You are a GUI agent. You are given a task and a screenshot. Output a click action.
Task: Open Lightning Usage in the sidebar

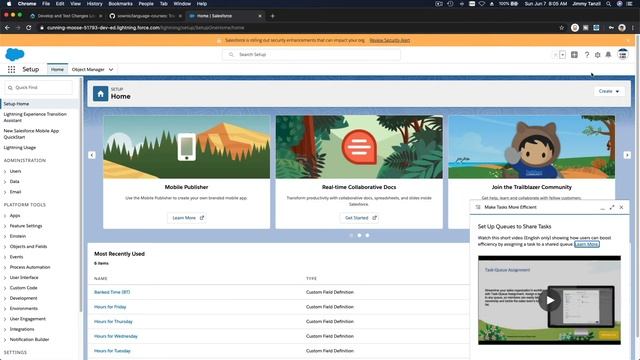click(x=20, y=148)
